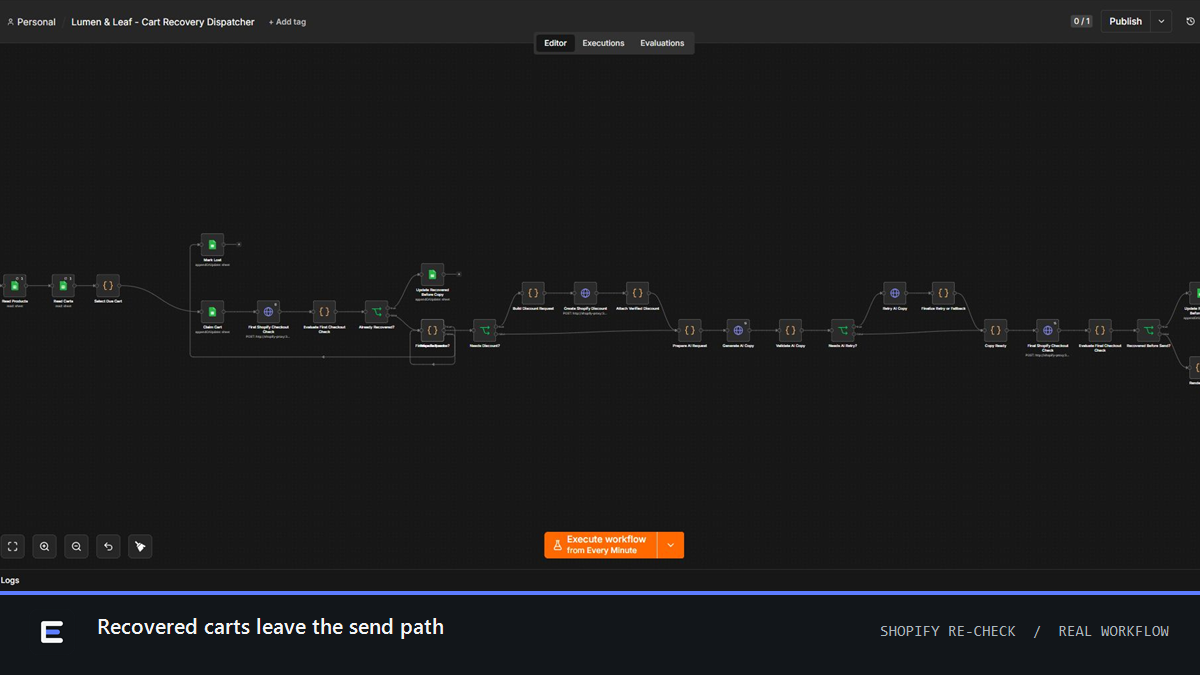This screenshot has height=675, width=1200.
Task: Open the Update Recovered Before Copy node
Action: pos(432,275)
